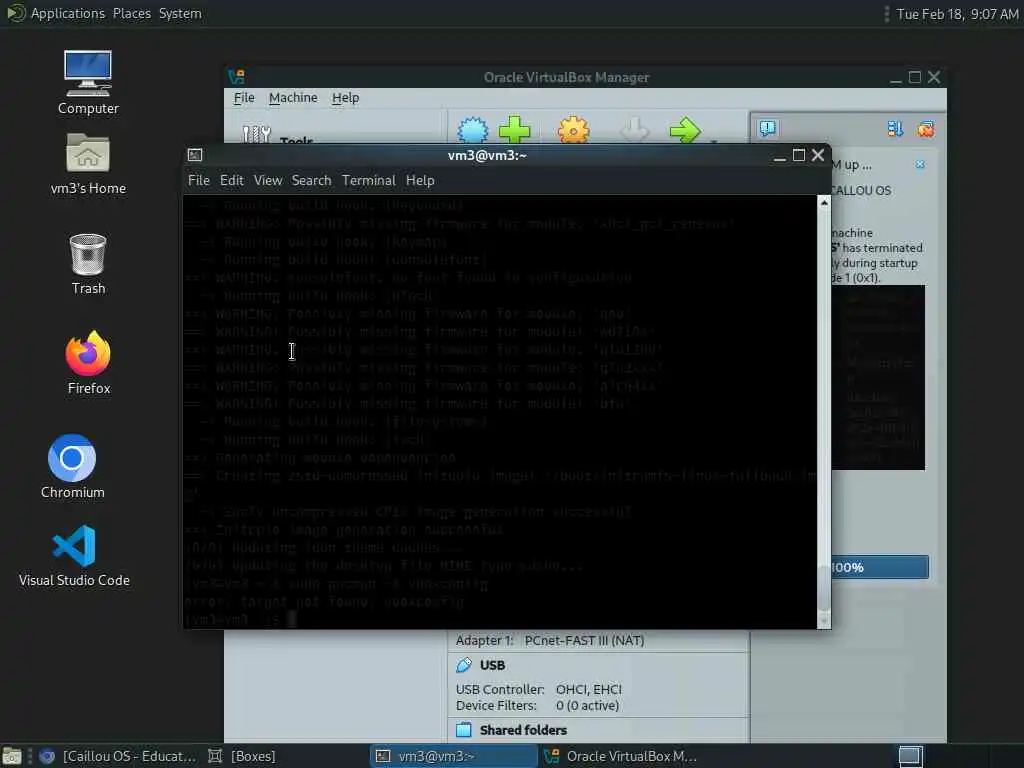Dismiss the powering VM up notification
1024x768 pixels.
point(920,165)
